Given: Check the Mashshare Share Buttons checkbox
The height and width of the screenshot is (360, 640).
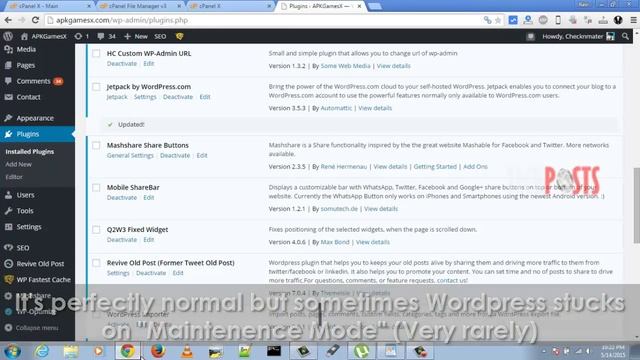Looking at the screenshot, I should [96, 145].
